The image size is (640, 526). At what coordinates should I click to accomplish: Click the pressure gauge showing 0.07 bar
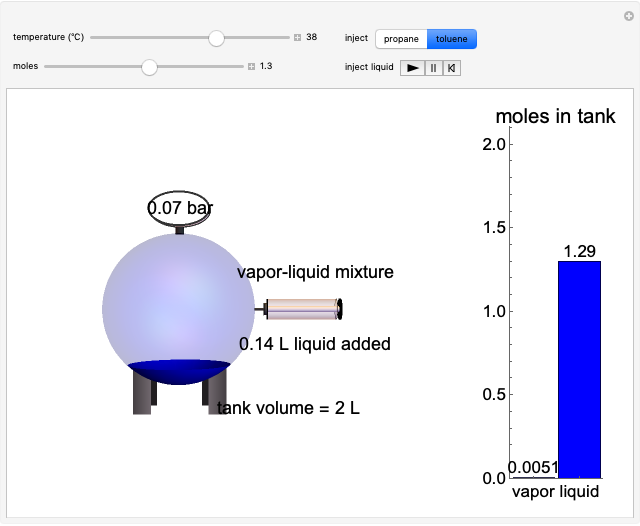[x=180, y=209]
